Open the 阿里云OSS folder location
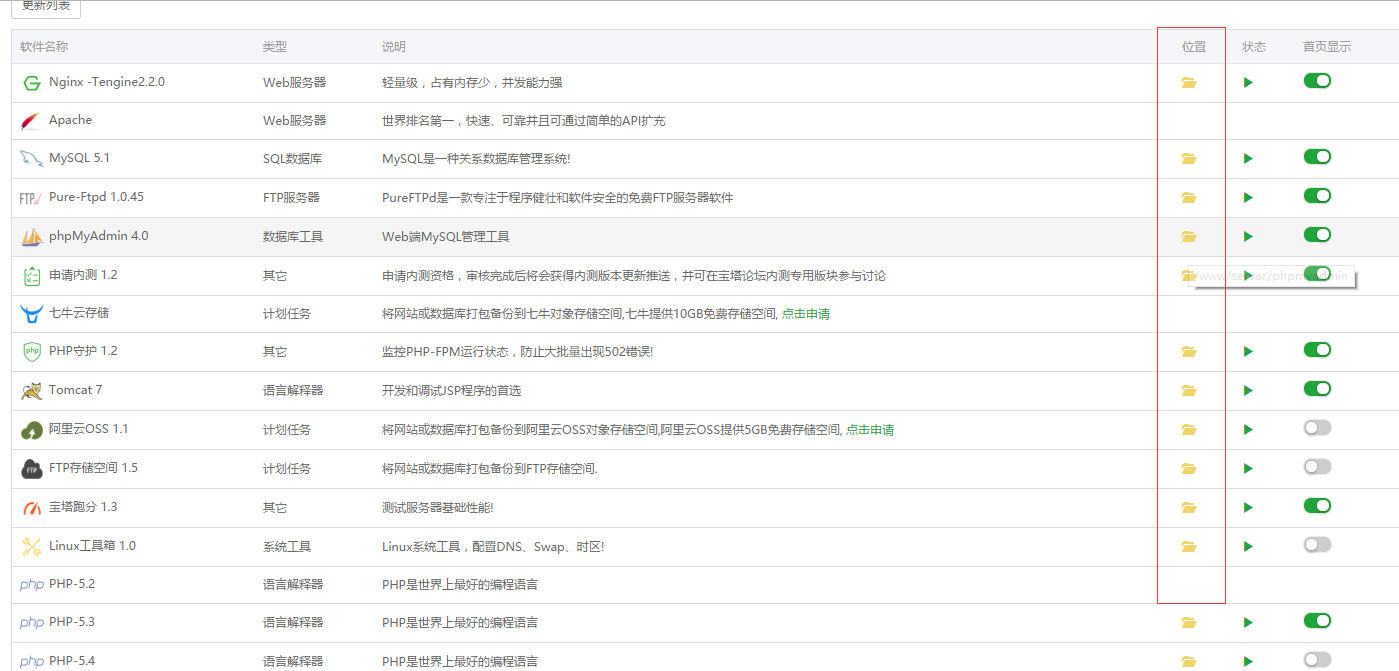Screen dimensions: 1399x671 tap(1189, 429)
